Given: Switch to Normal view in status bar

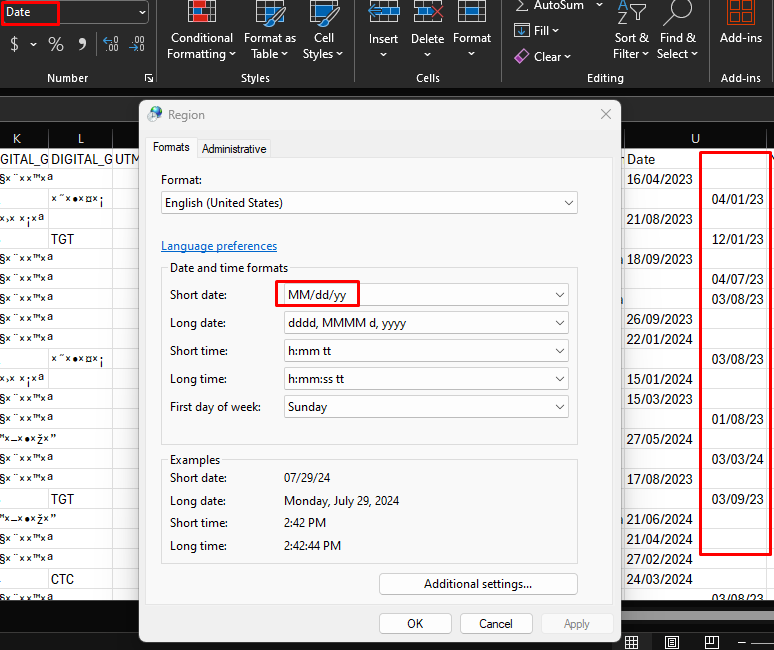Looking at the screenshot, I should point(632,641).
